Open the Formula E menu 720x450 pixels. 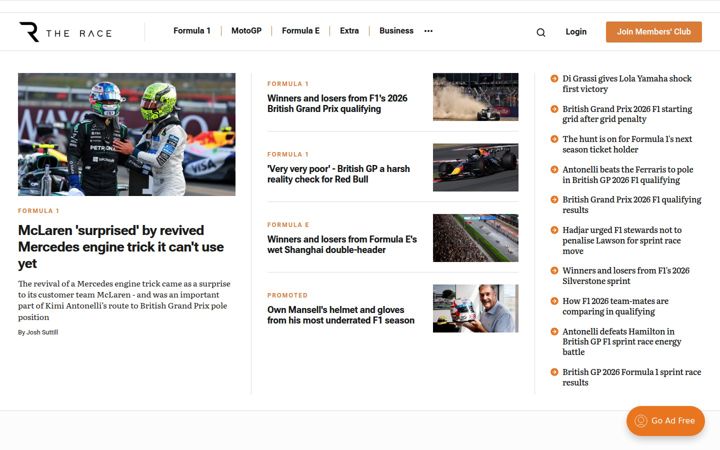click(301, 31)
